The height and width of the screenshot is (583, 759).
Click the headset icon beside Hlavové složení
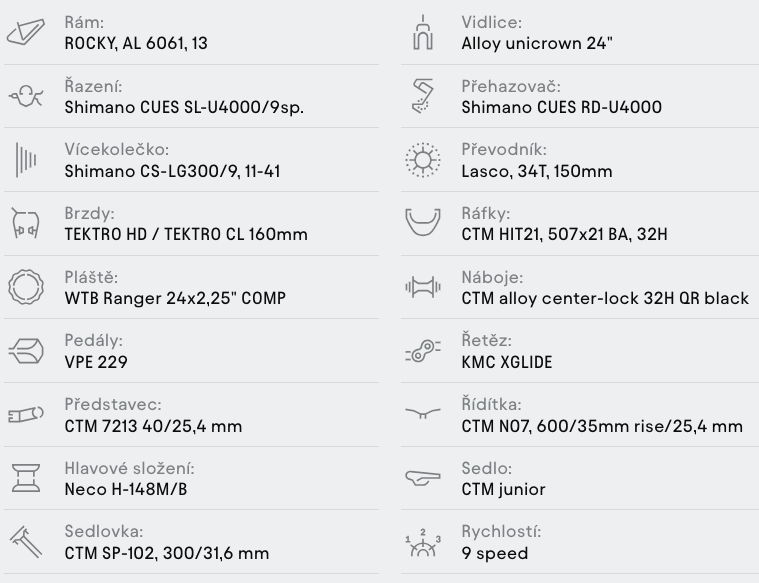[26, 478]
